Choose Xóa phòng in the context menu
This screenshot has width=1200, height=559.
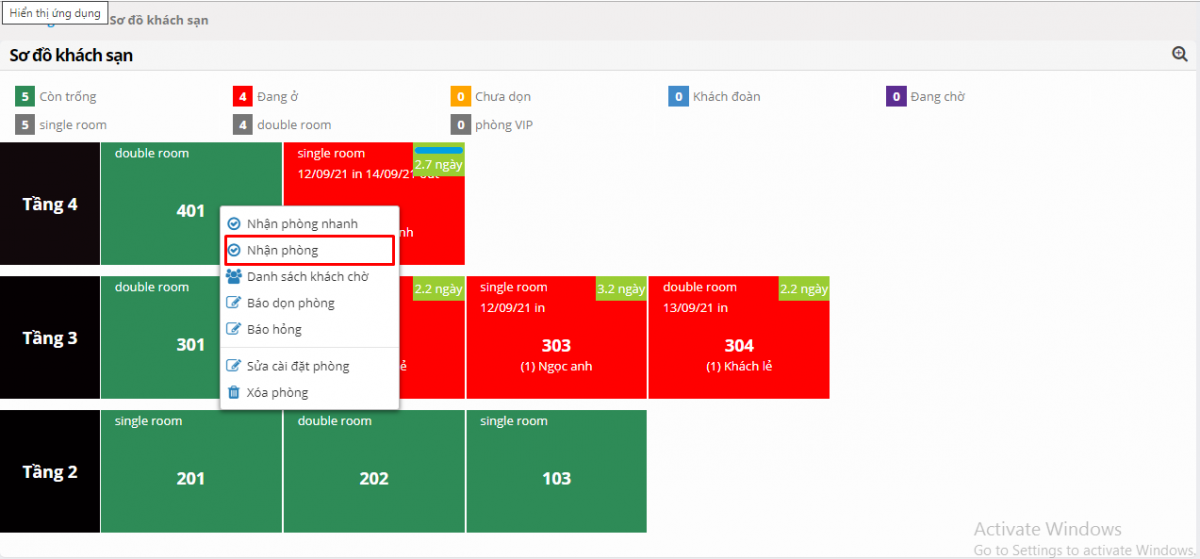pyautogui.click(x=277, y=393)
